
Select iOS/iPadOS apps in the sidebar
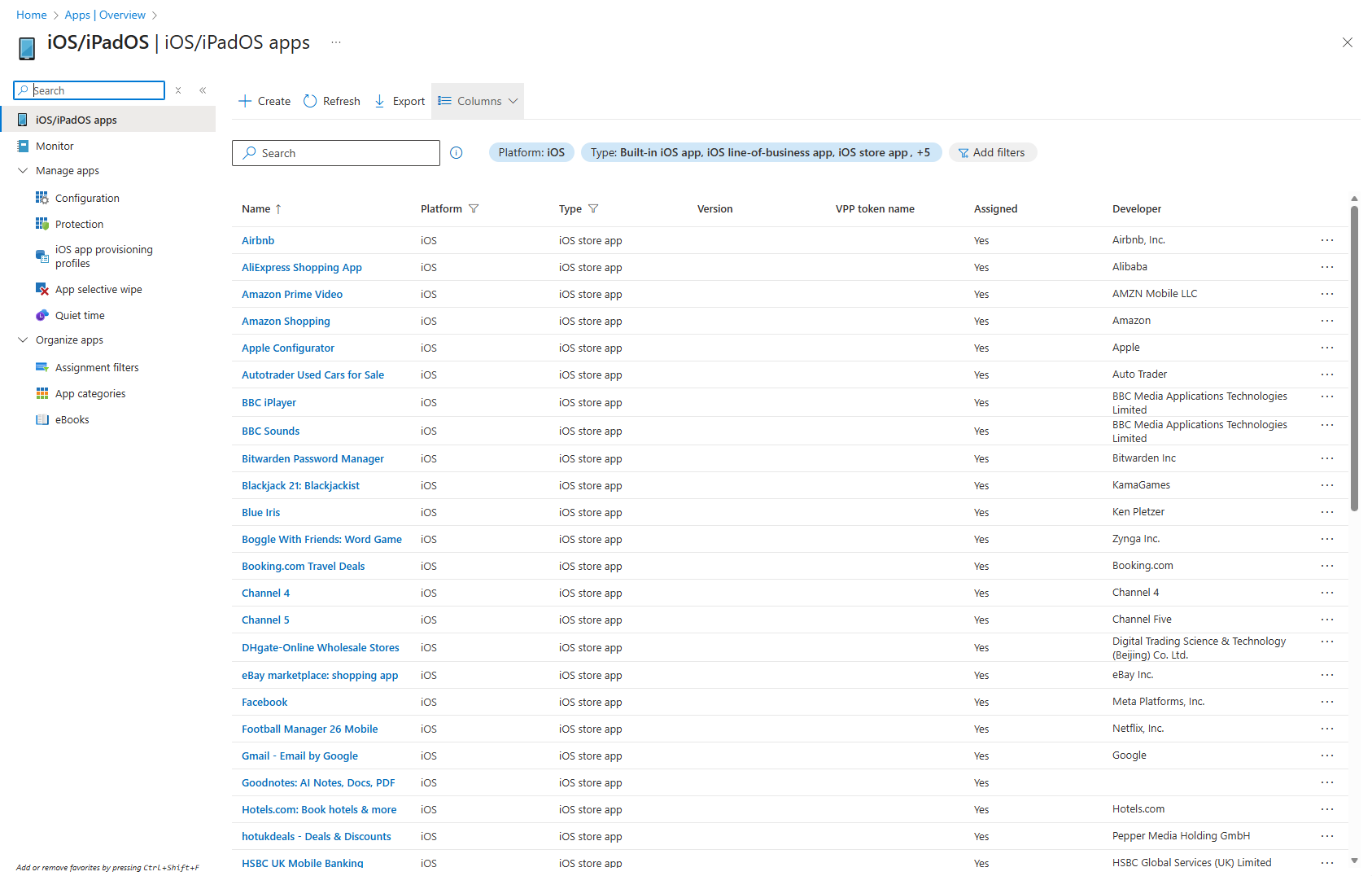click(x=76, y=120)
